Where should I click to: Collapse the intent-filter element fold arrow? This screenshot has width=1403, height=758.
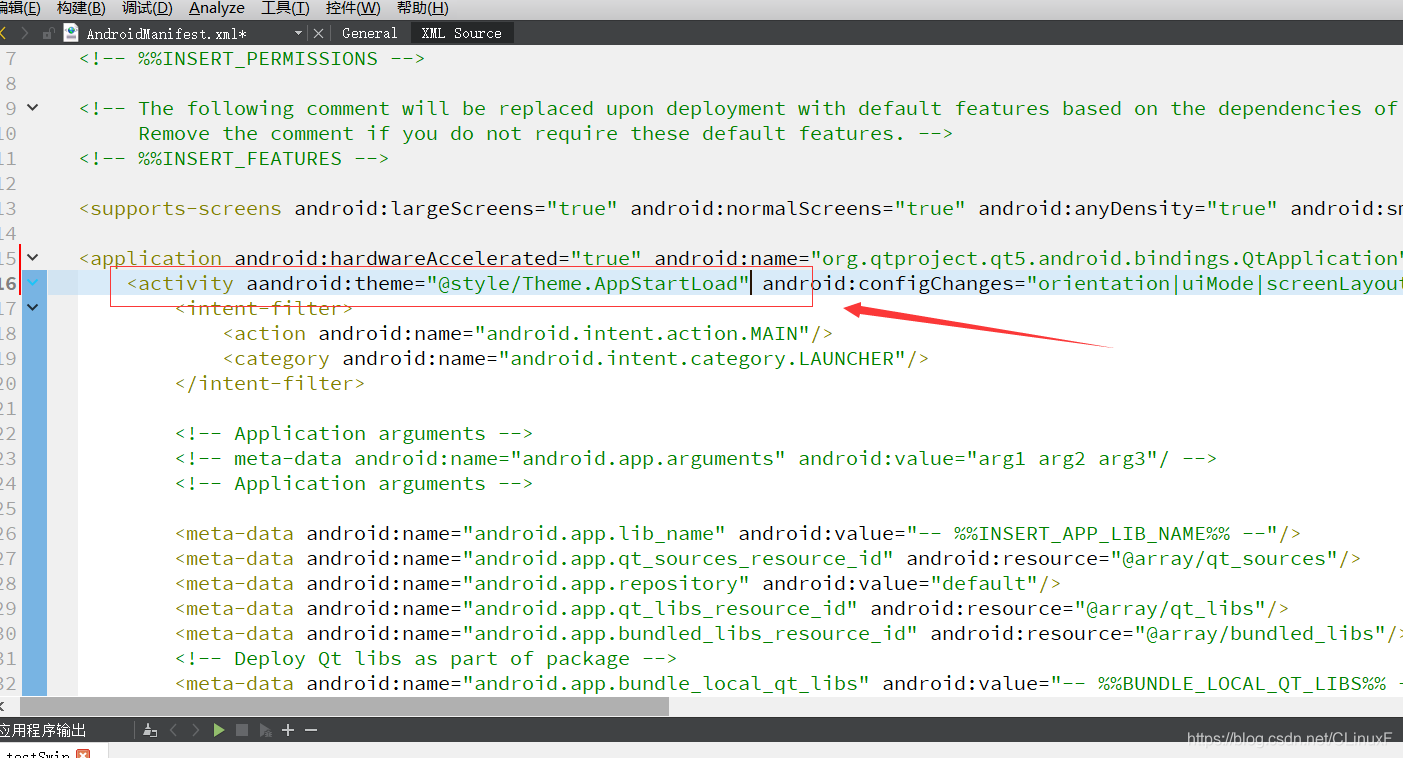click(x=33, y=307)
